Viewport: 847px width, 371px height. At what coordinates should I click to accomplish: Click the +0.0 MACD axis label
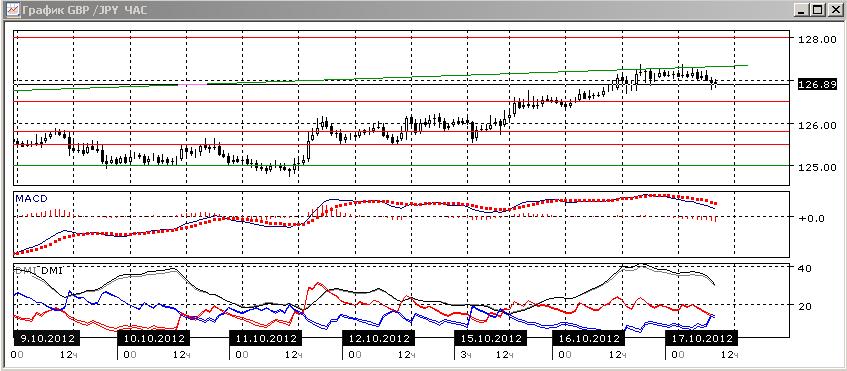(x=812, y=218)
